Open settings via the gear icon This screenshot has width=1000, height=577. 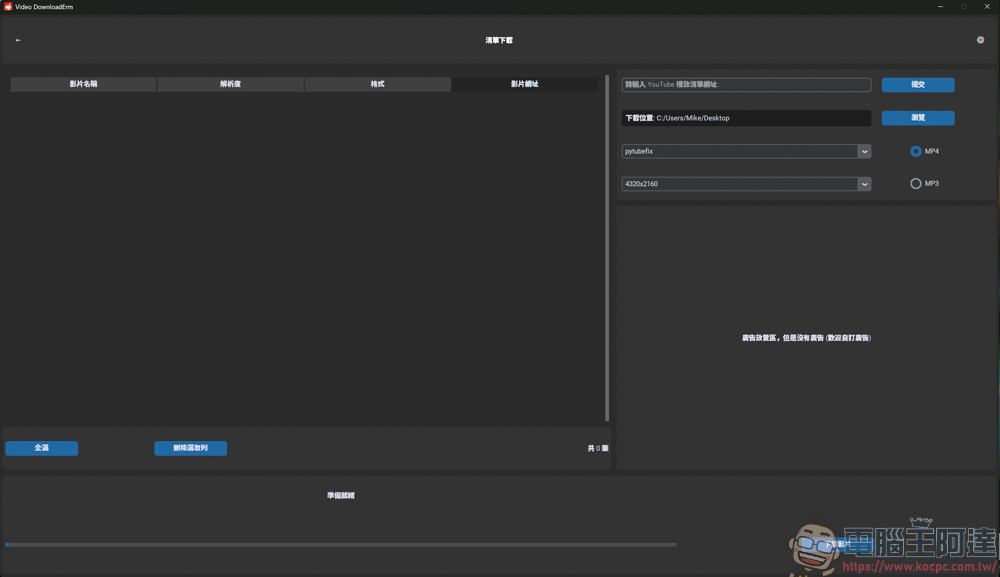tap(980, 40)
